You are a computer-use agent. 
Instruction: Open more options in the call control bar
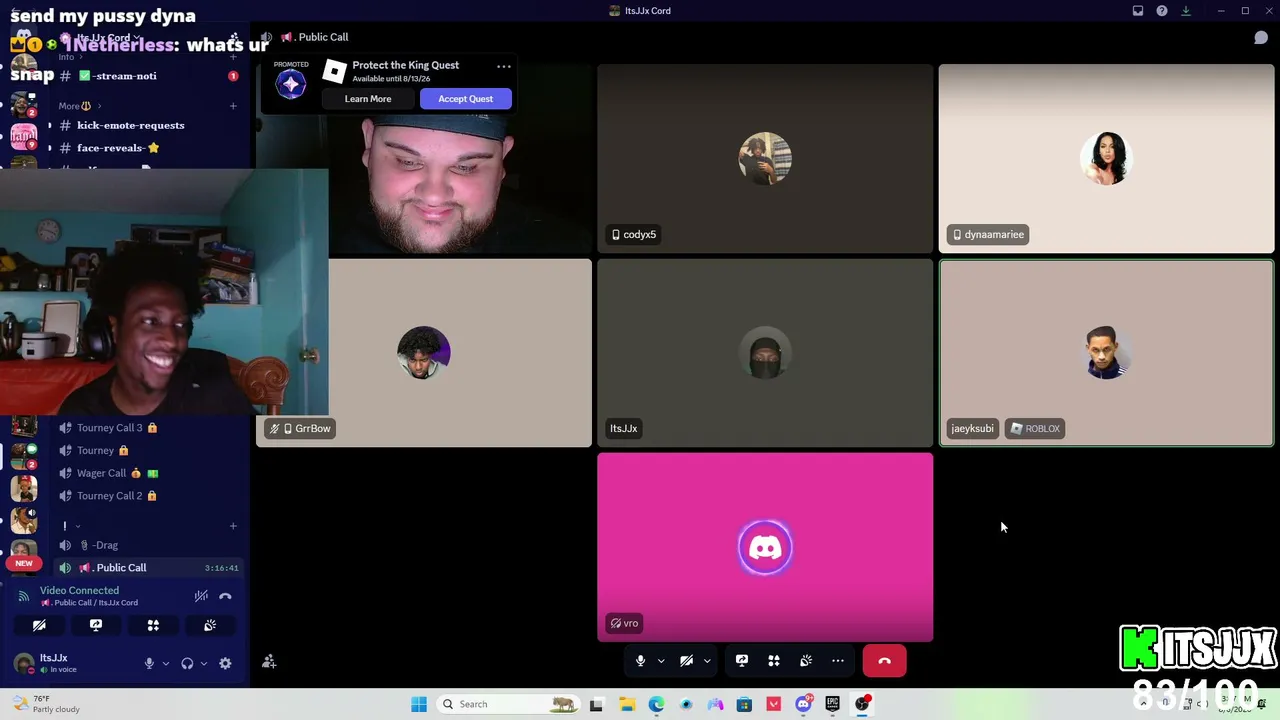pos(838,661)
